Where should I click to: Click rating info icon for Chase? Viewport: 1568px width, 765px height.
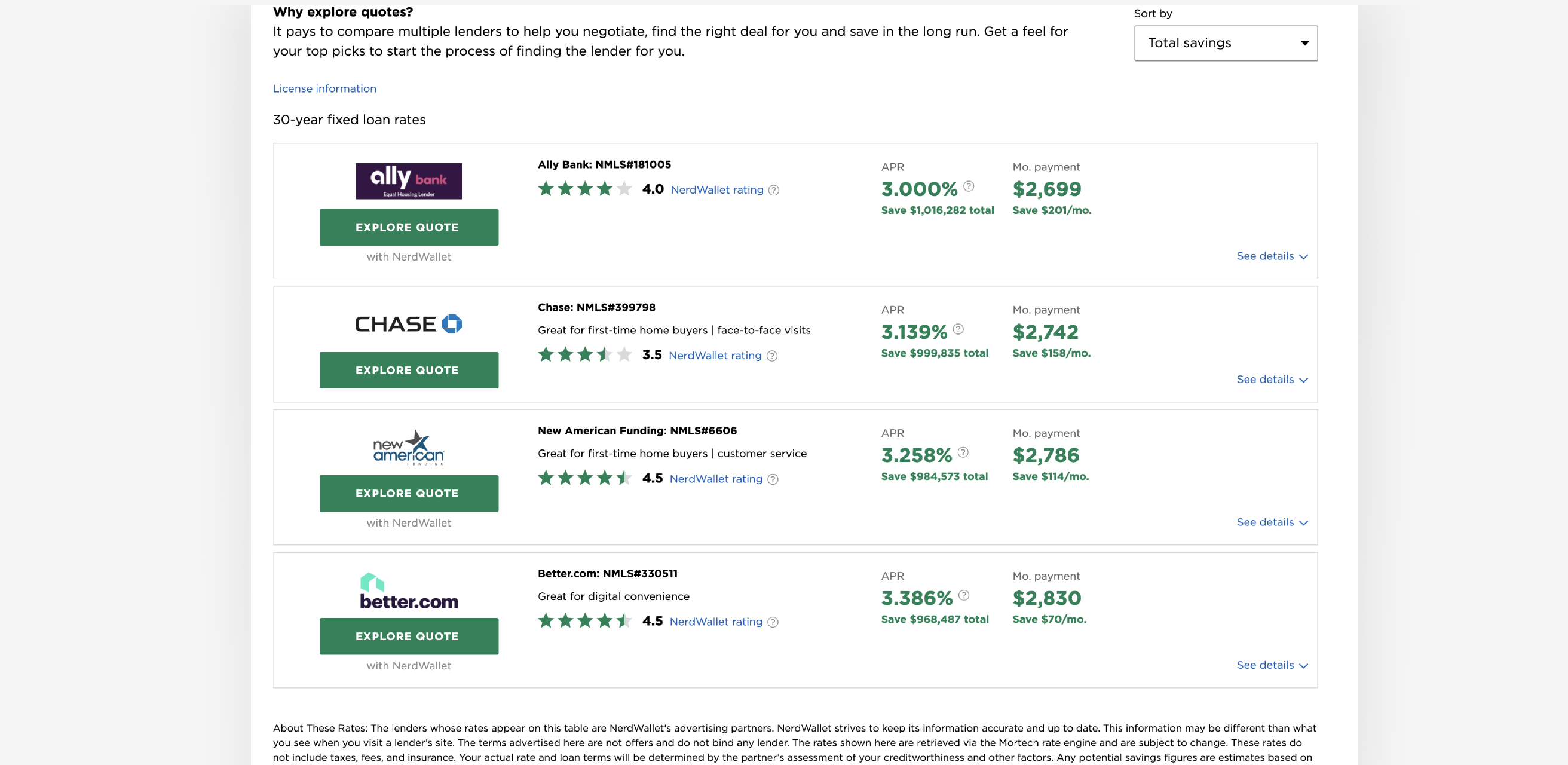[x=771, y=356]
